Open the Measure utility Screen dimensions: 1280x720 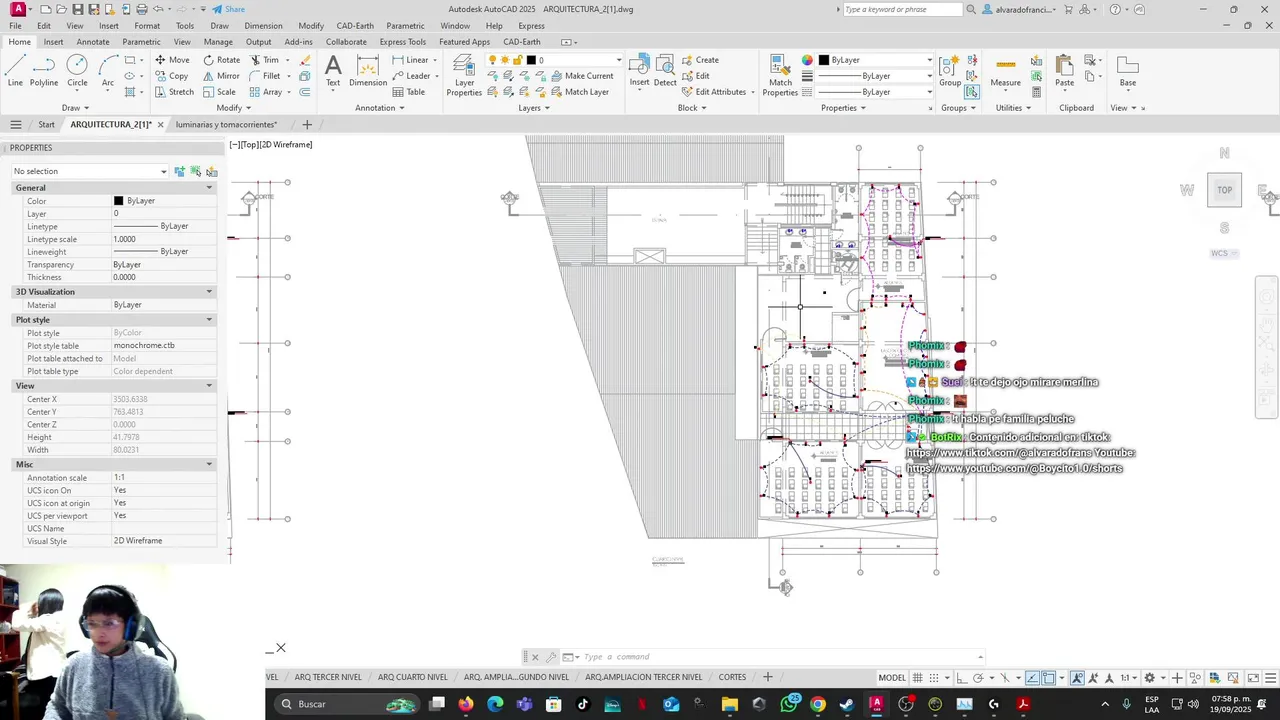[1005, 70]
